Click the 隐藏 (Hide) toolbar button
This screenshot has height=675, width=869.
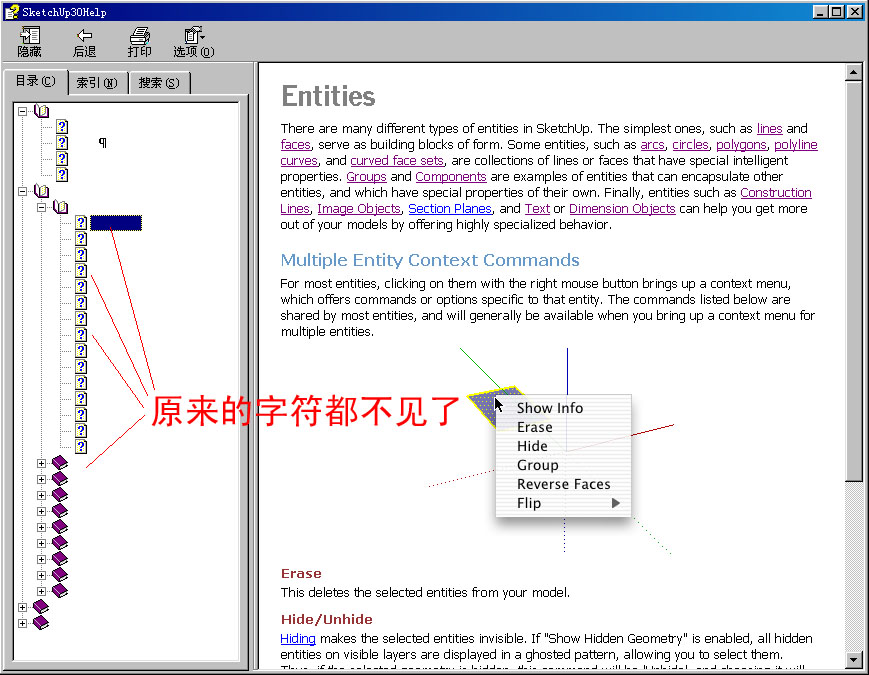coord(29,43)
